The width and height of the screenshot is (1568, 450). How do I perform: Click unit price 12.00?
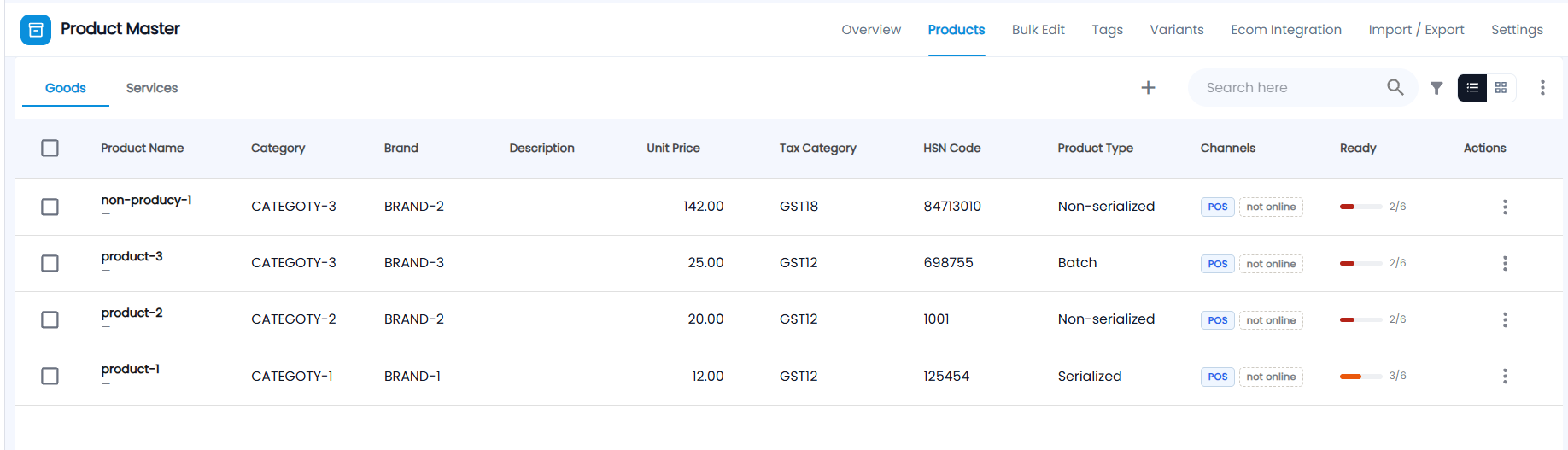pos(707,376)
